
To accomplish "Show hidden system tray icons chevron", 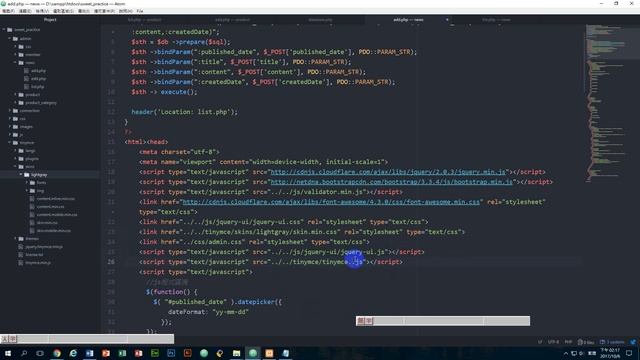I will (566, 353).
